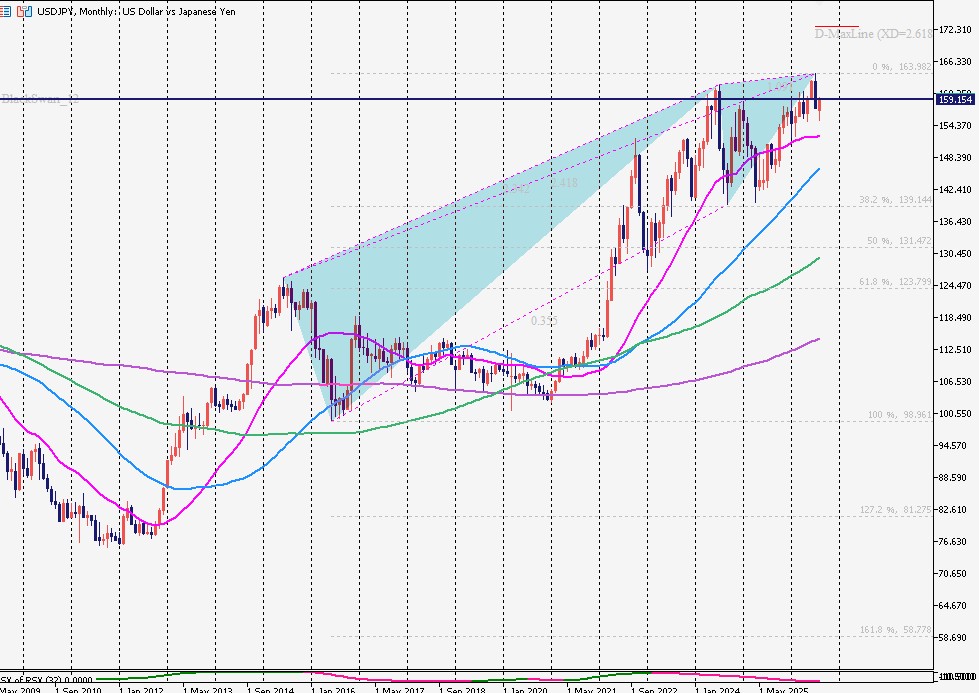
Task: Click the short red D-MaxLine marker line
Action: (836, 26)
